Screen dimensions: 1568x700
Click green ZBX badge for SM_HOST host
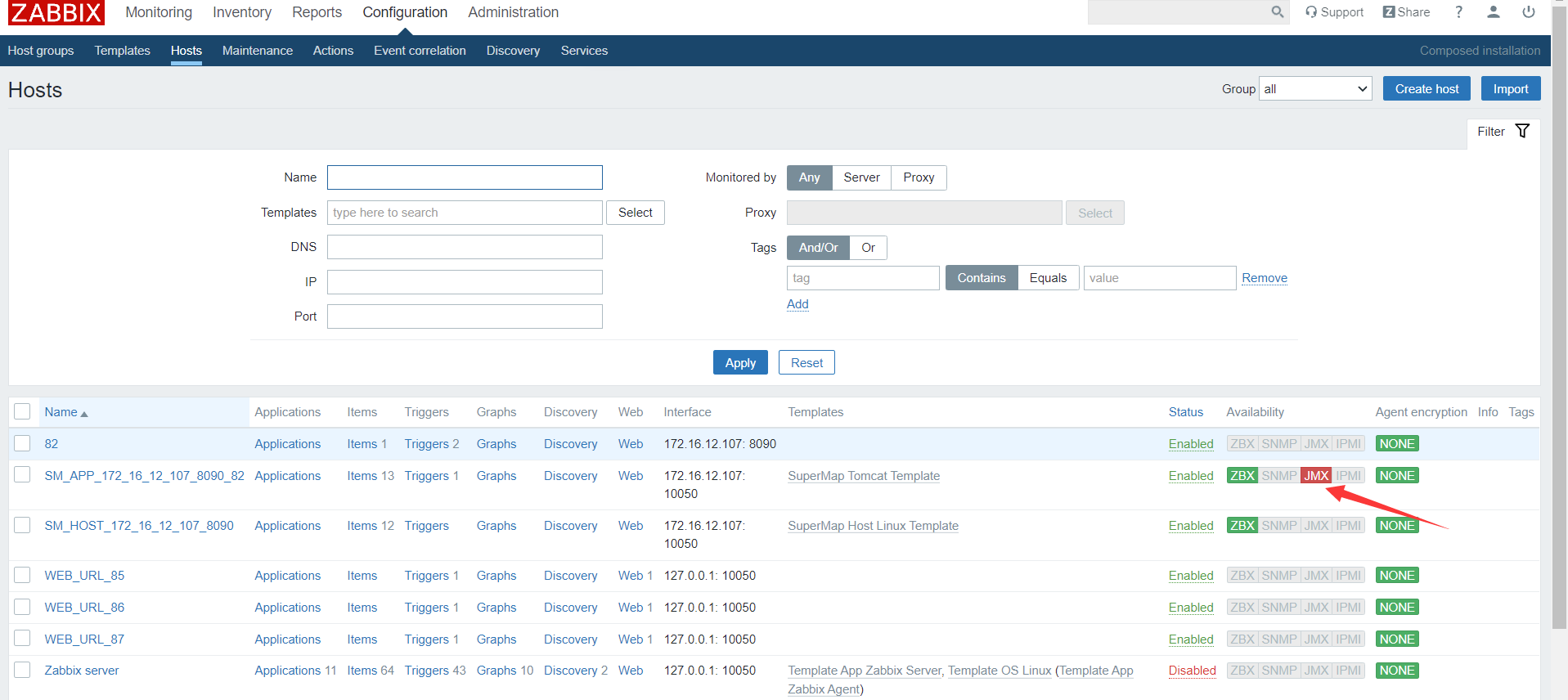point(1242,526)
